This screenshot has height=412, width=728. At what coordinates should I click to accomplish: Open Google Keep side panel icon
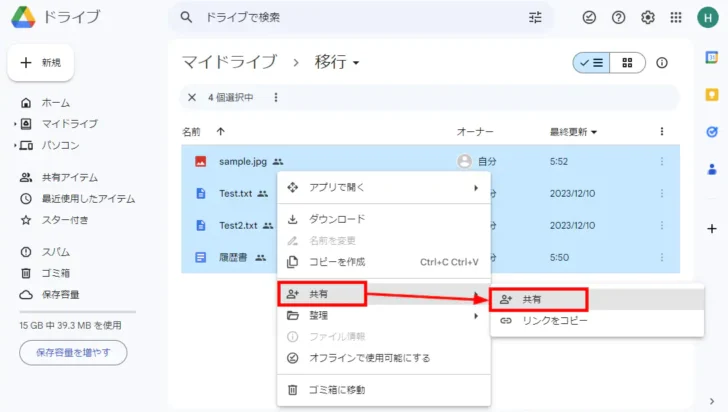pyautogui.click(x=711, y=95)
